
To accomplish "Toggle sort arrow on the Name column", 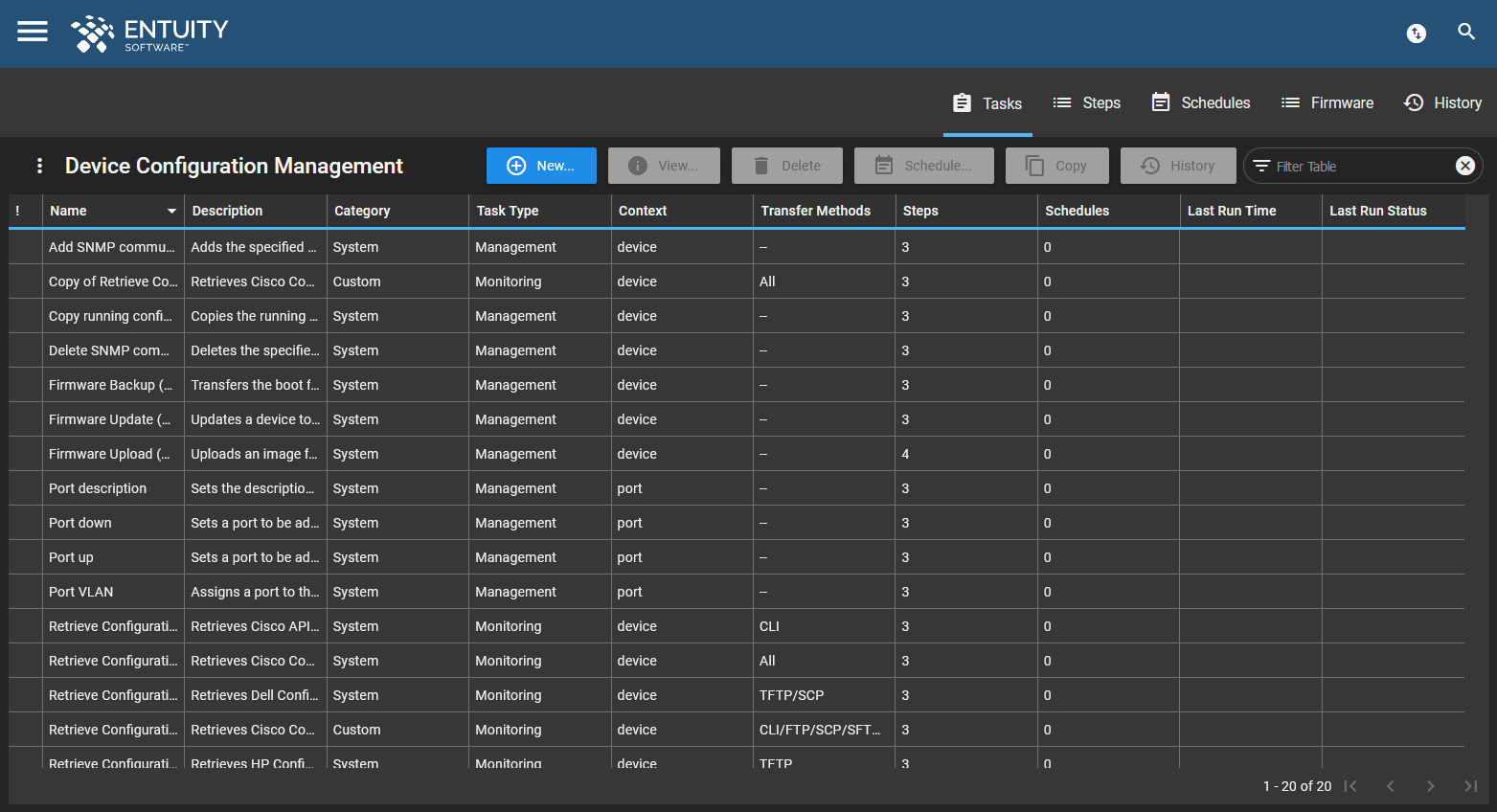I will point(171,211).
